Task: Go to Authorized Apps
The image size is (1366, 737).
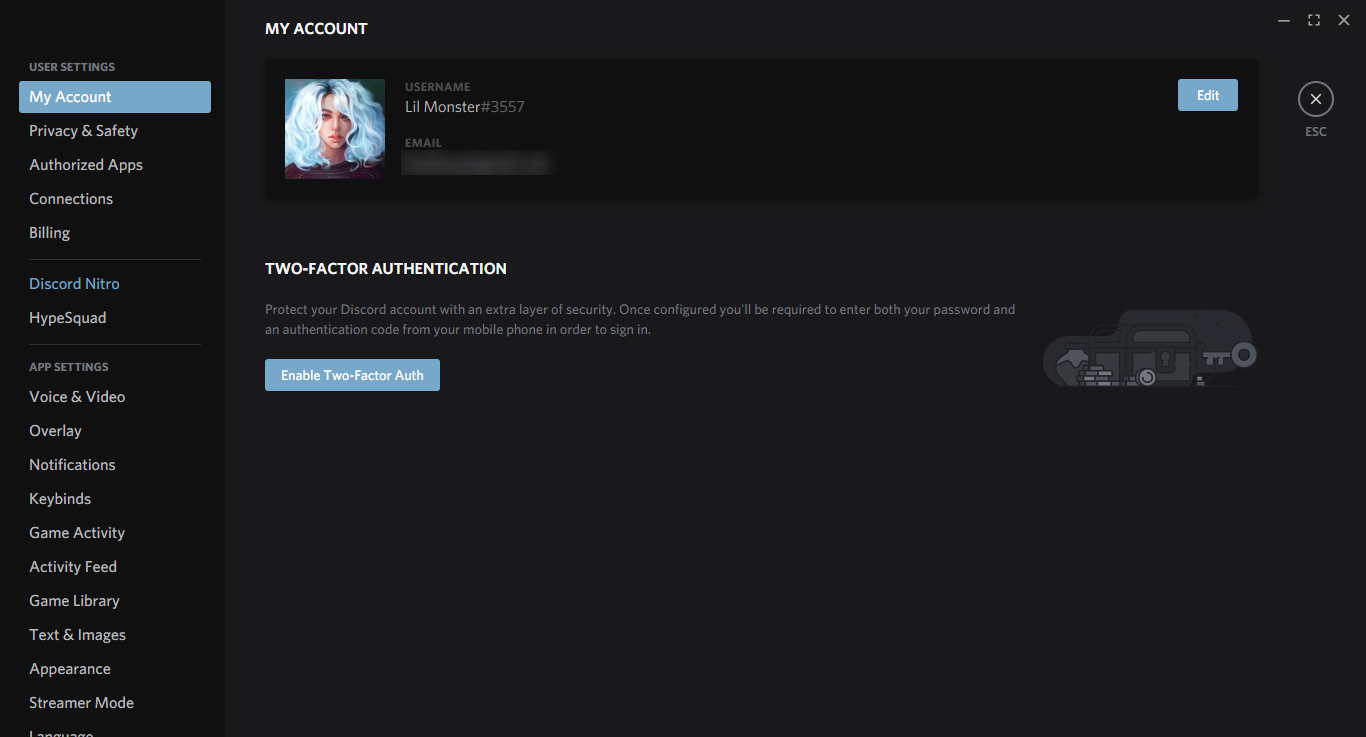Action: click(x=115, y=165)
